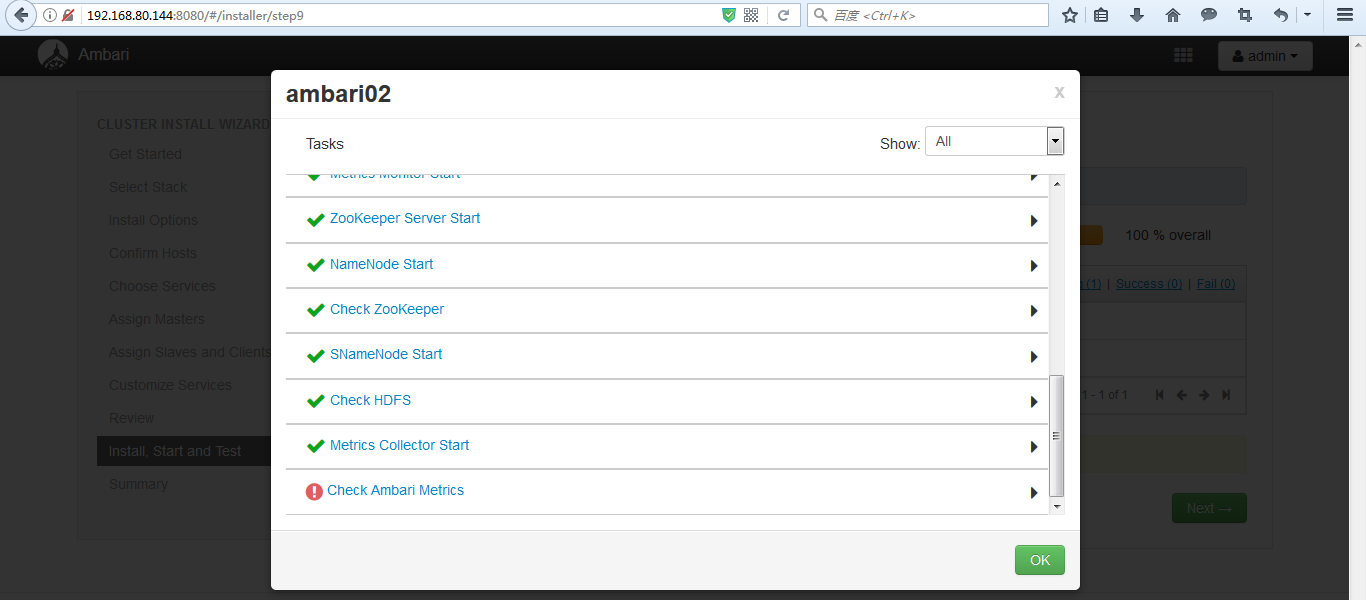
Task: Open the dropdown arrow next to undo icon
Action: (x=1307, y=15)
